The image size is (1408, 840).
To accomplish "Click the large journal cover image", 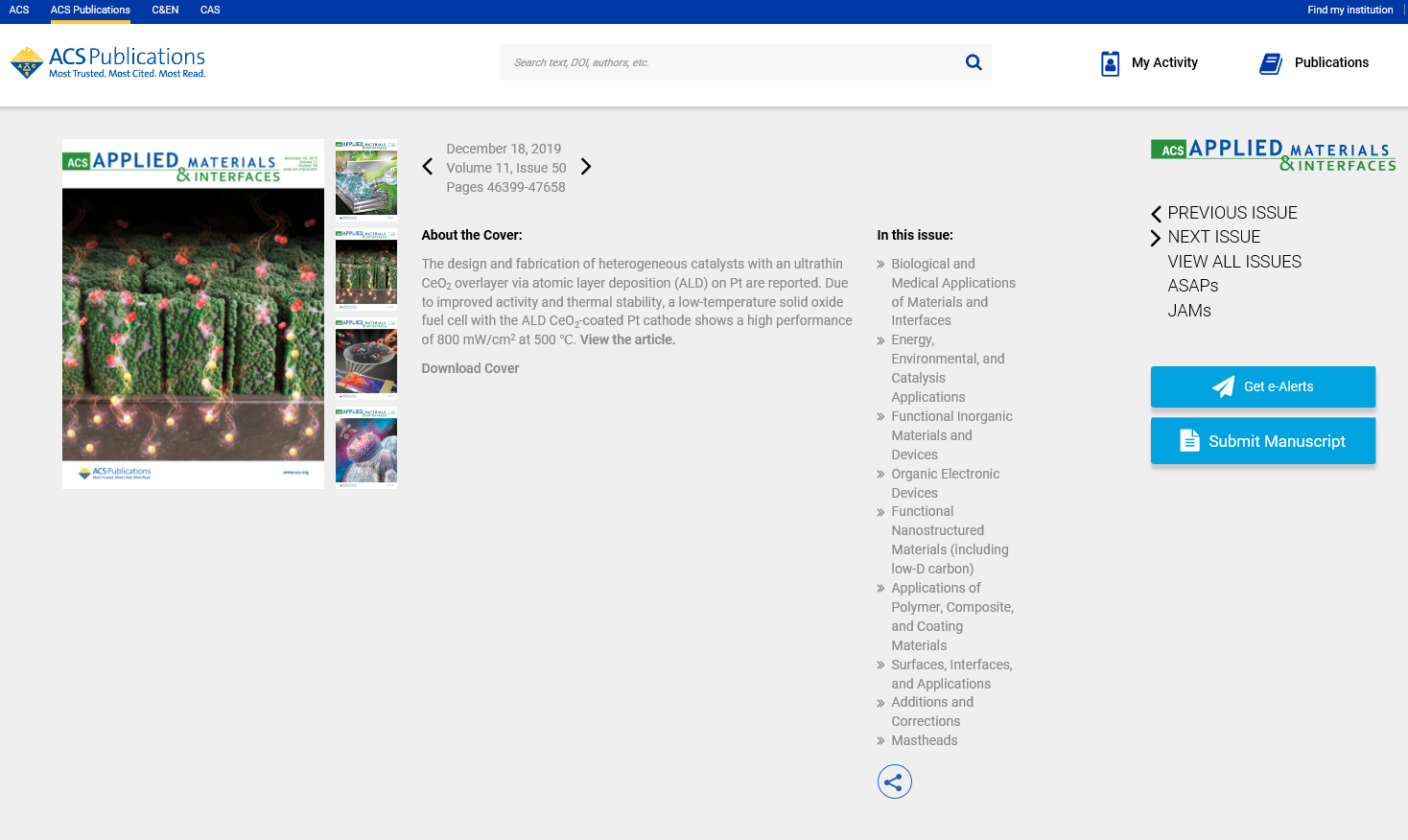I will [193, 314].
